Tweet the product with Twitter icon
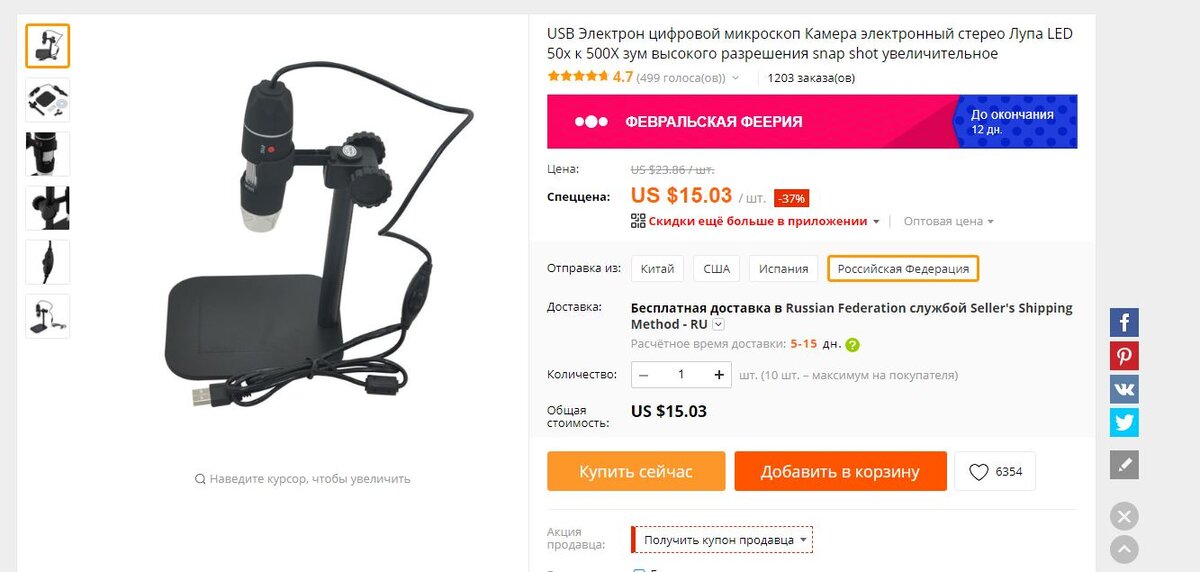 (x=1124, y=422)
